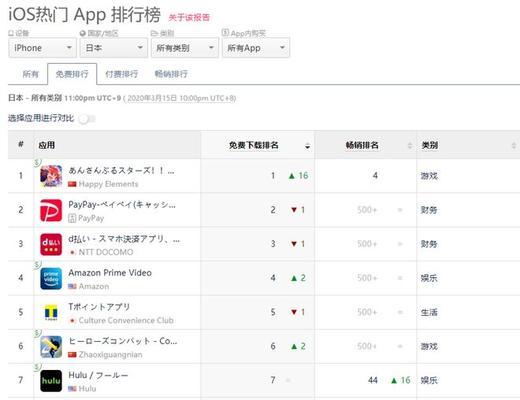Click the あんさんぶるスターズ game icon
This screenshot has height=400, width=520.
click(x=51, y=176)
